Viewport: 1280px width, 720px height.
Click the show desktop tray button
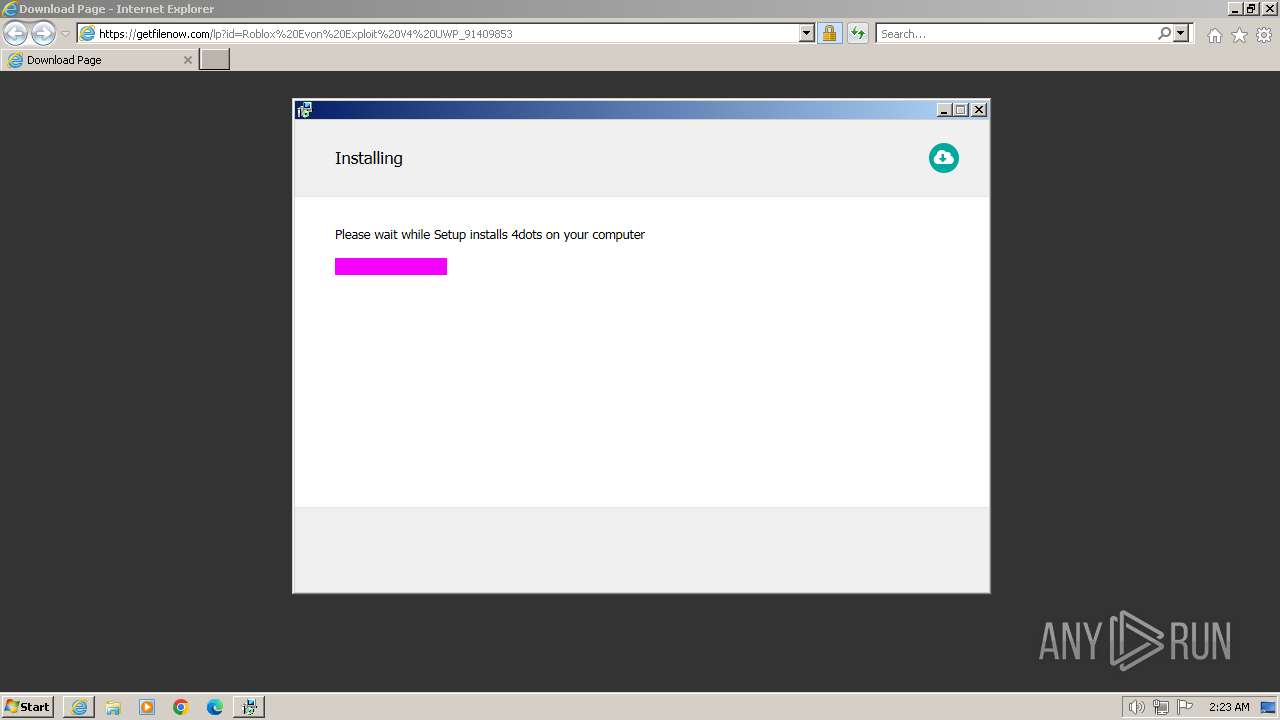click(x=1268, y=707)
